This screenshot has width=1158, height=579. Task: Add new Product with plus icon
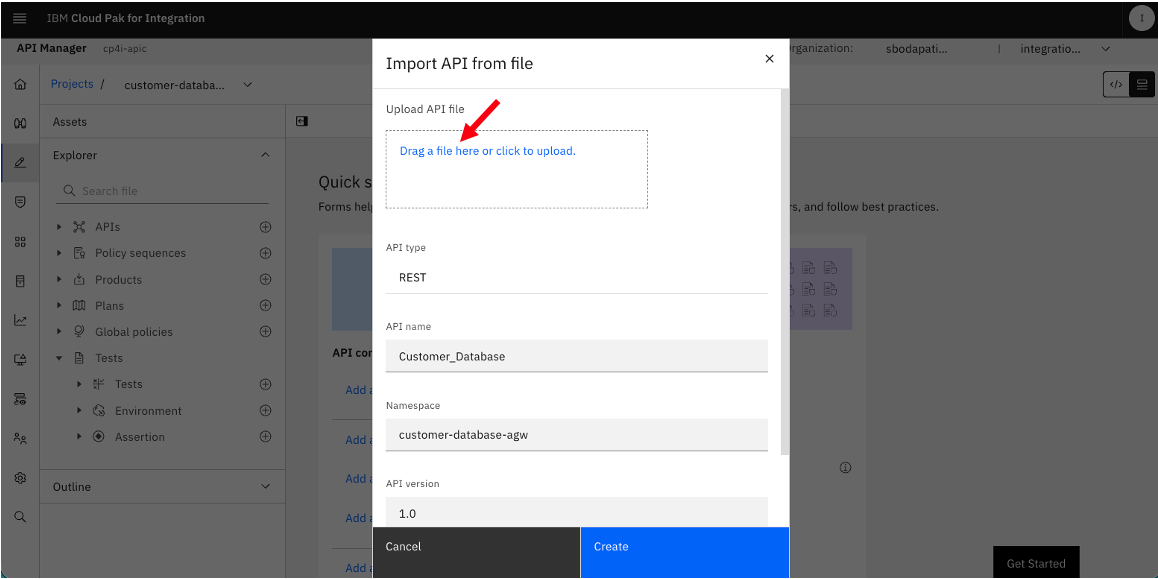pyautogui.click(x=266, y=279)
